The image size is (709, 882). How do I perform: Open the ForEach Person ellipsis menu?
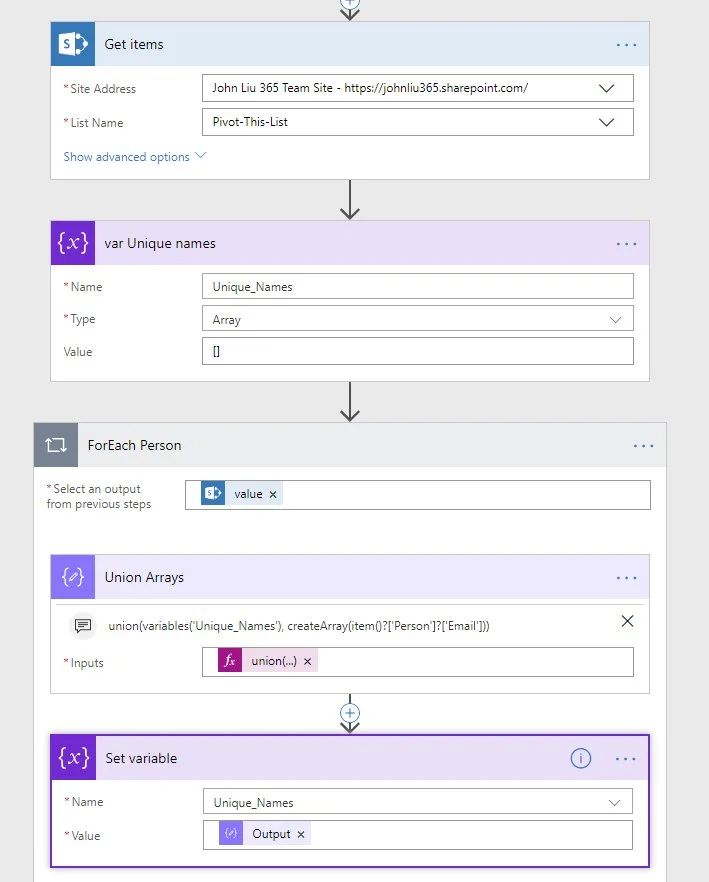point(643,445)
